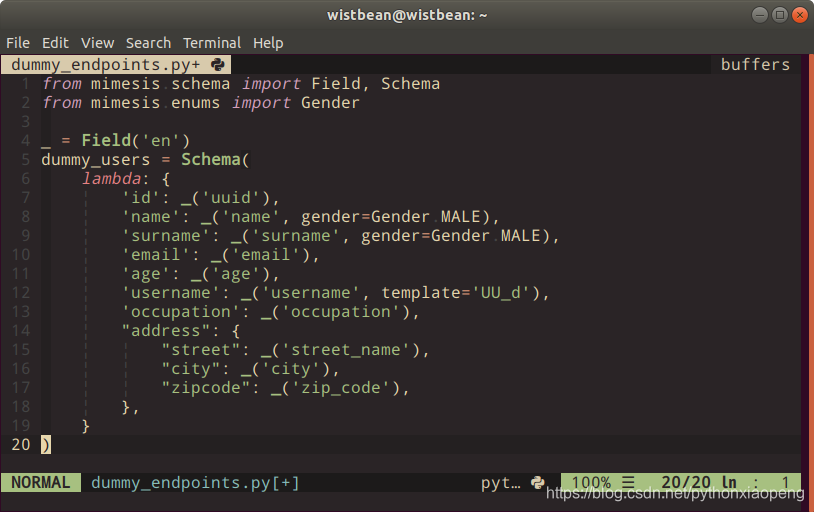814x512 pixels.
Task: Open the Edit menu
Action: pos(55,43)
